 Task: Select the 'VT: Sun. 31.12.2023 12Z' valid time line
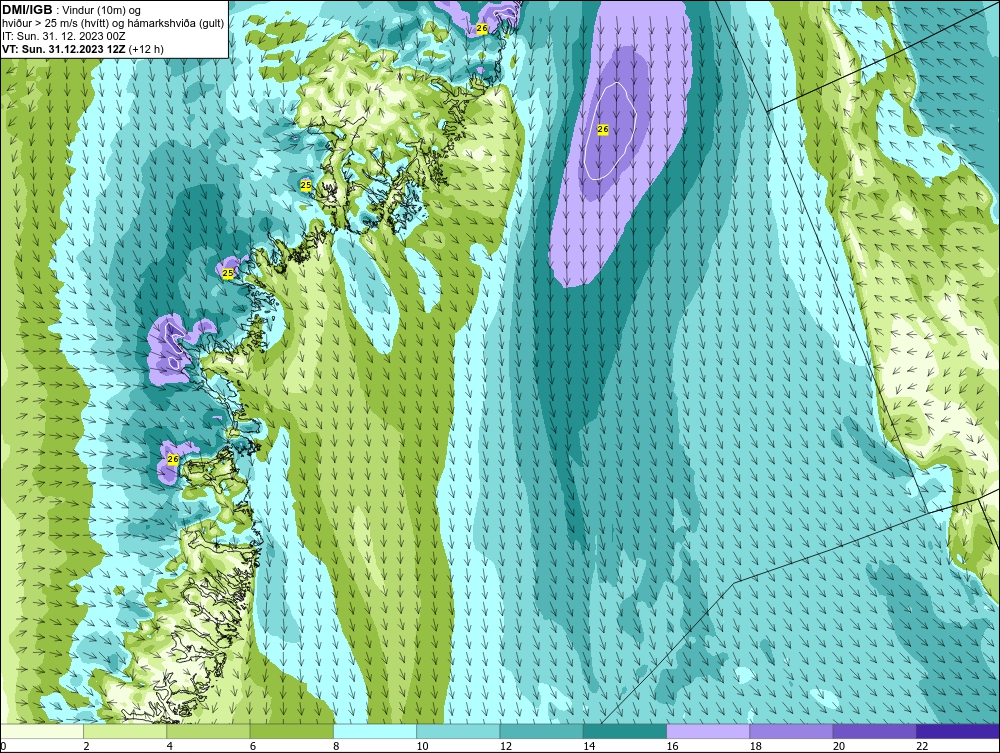(x=64, y=49)
